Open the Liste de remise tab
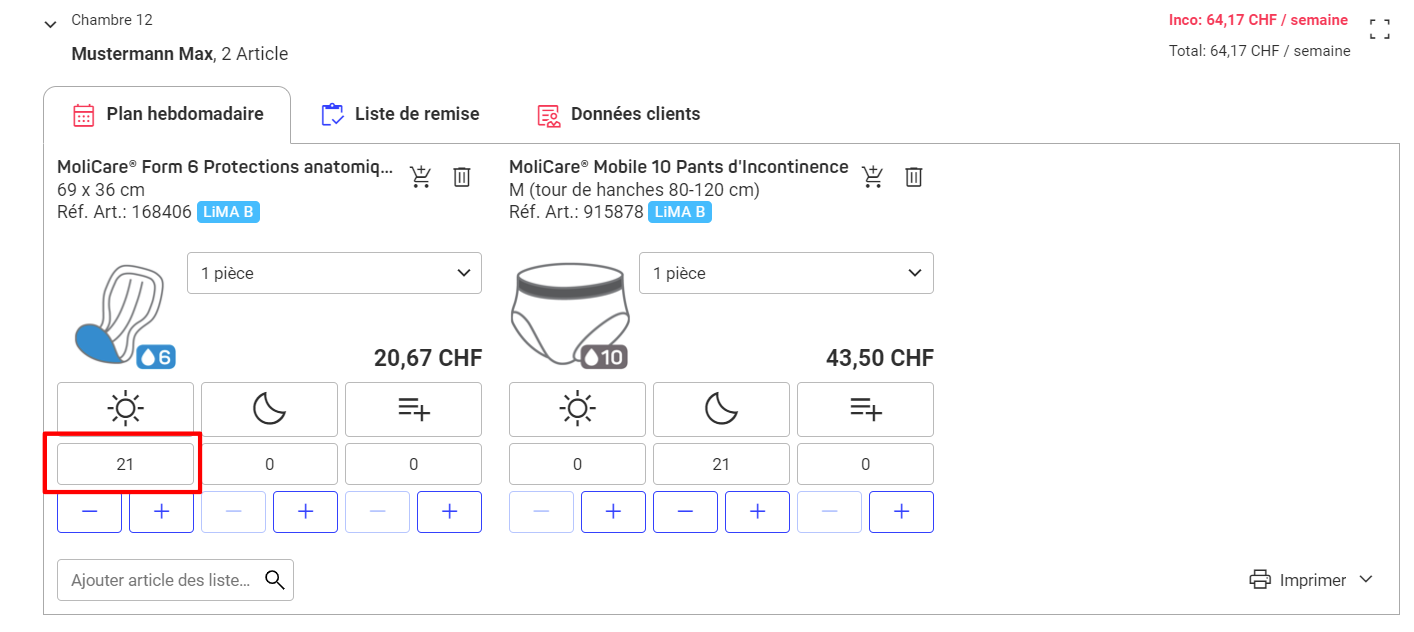The image size is (1414, 632). tap(400, 114)
